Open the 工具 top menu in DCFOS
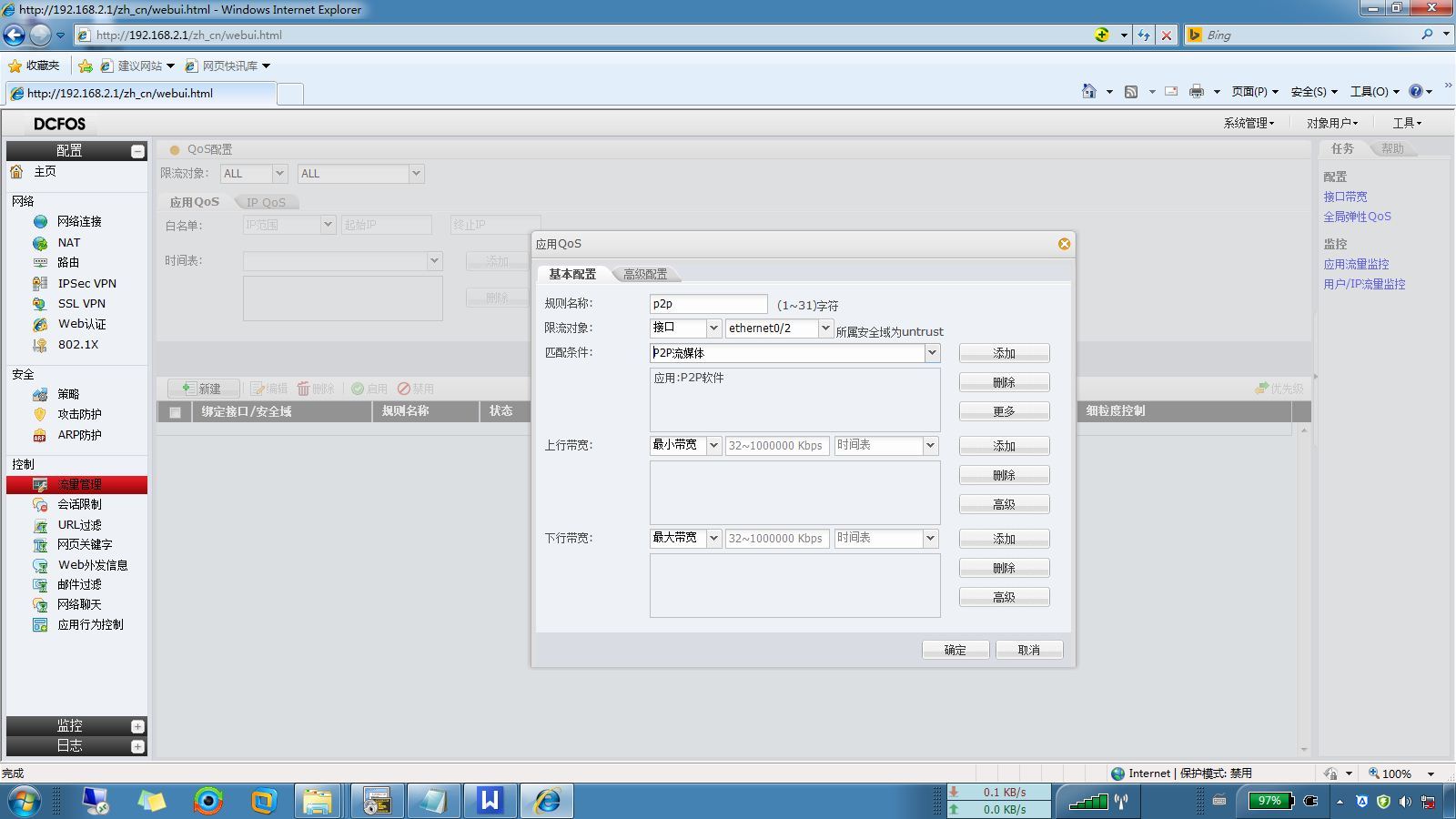 pos(1407,123)
